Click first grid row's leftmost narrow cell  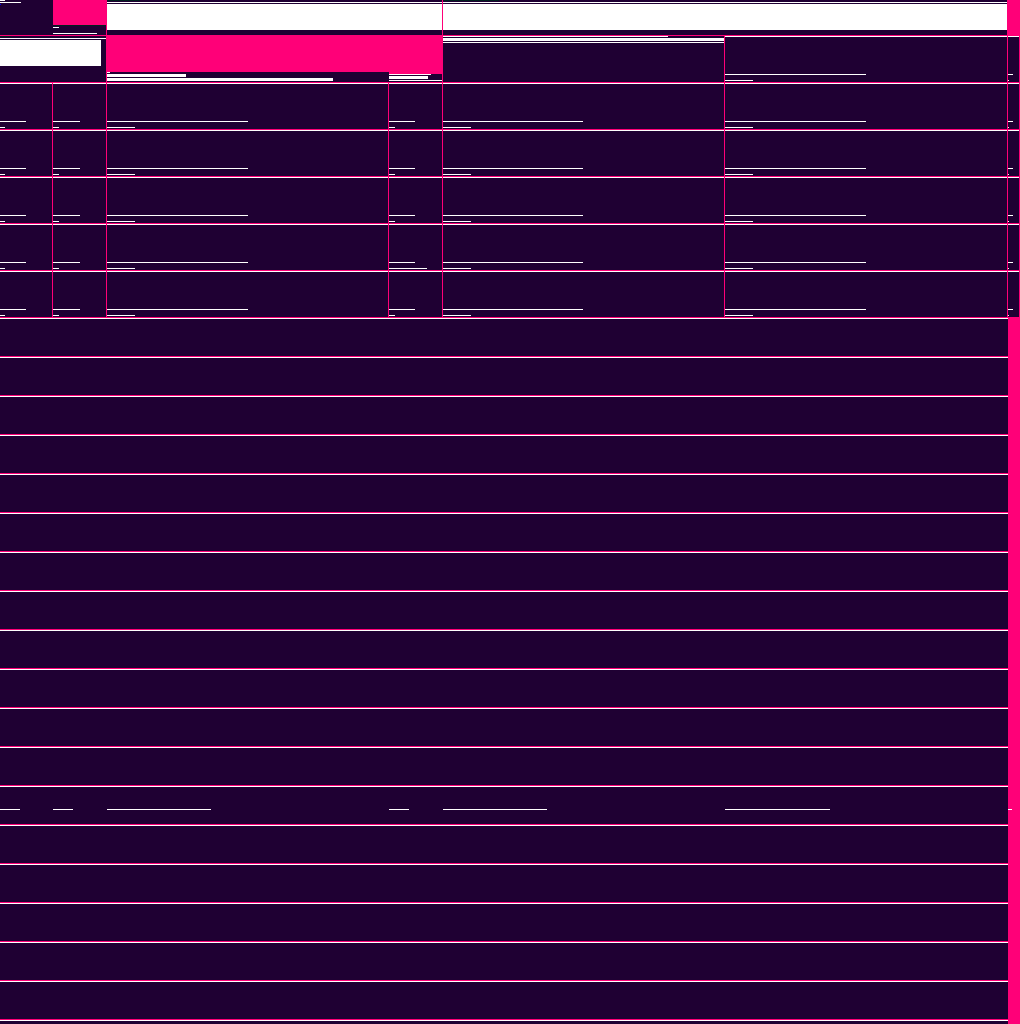tap(26, 106)
